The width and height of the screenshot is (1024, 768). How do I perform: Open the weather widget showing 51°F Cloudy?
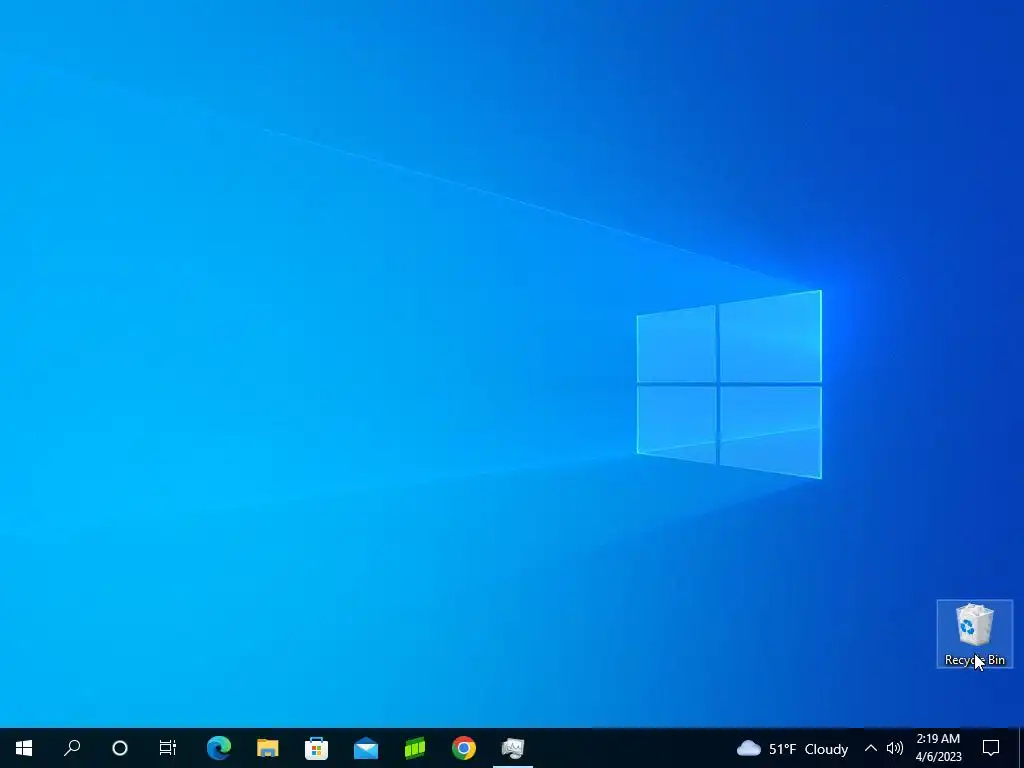pos(792,748)
